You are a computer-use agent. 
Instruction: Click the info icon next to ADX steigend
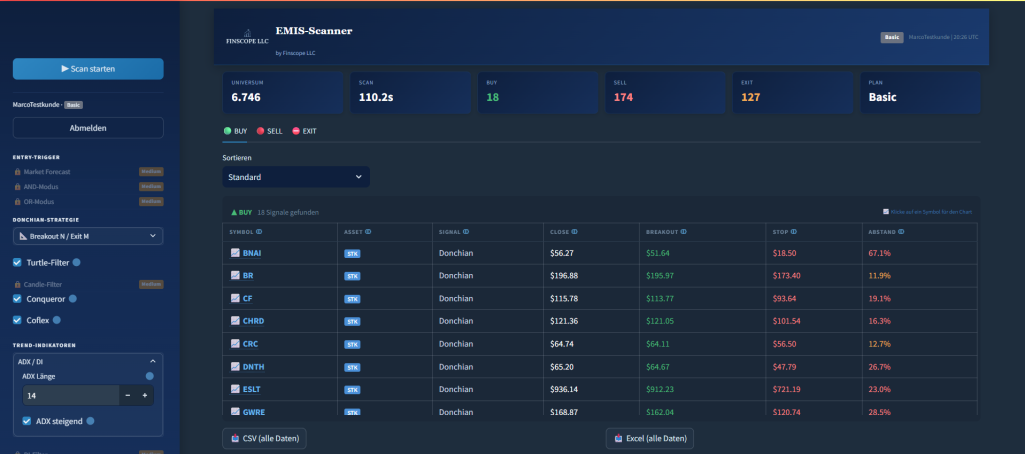point(90,421)
